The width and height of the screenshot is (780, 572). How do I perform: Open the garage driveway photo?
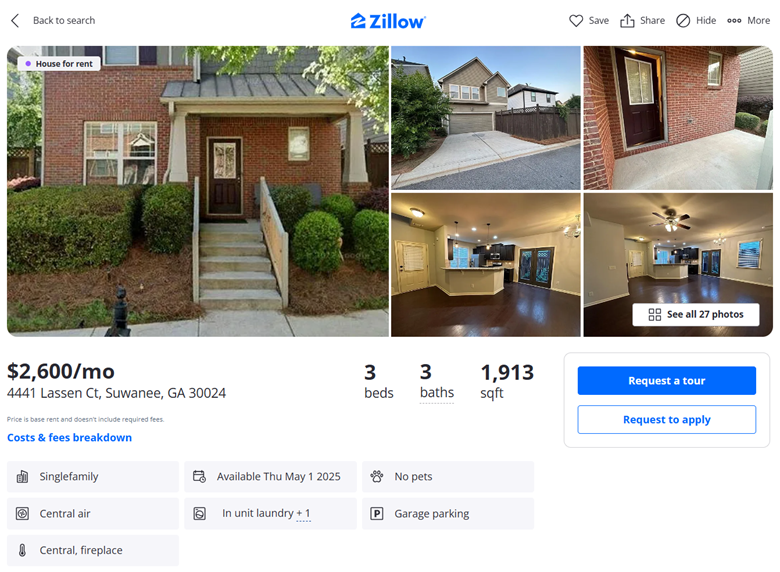486,118
